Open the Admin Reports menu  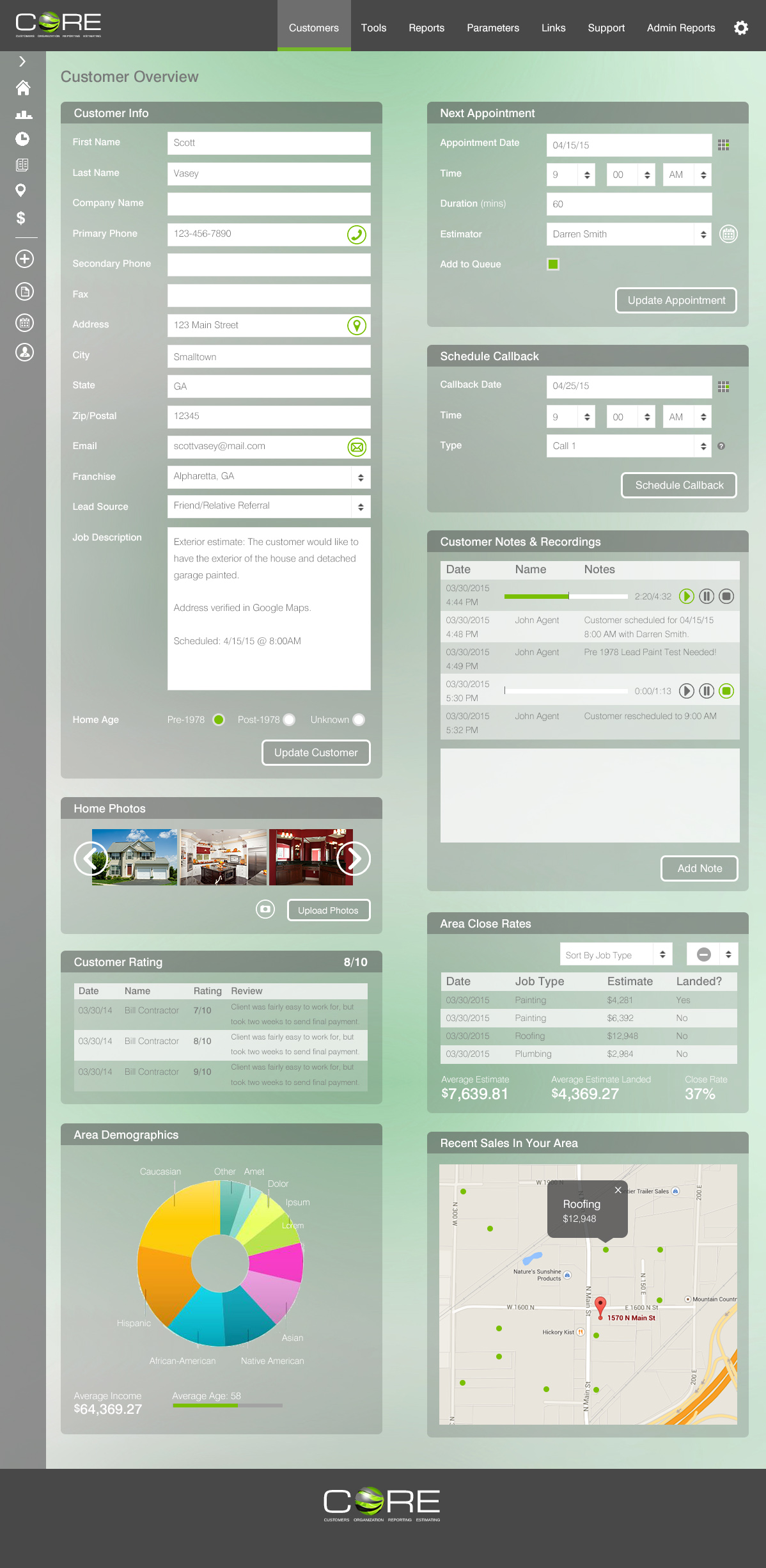[680, 28]
